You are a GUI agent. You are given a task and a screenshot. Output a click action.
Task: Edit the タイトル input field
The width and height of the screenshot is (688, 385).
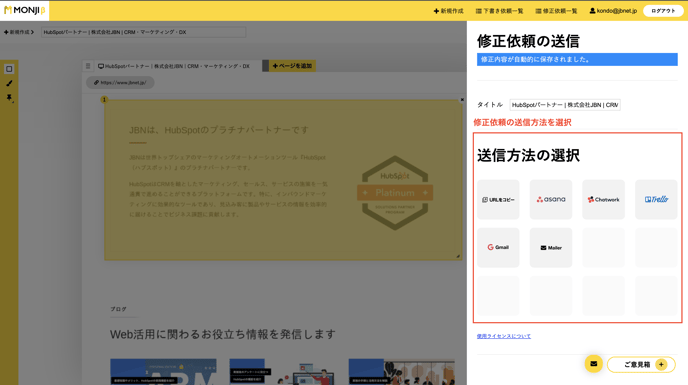(565, 105)
